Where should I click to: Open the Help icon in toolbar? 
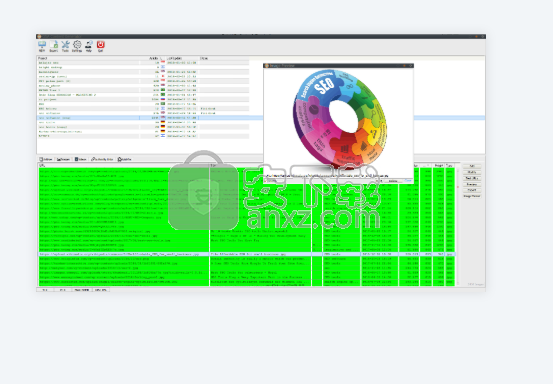(89, 46)
